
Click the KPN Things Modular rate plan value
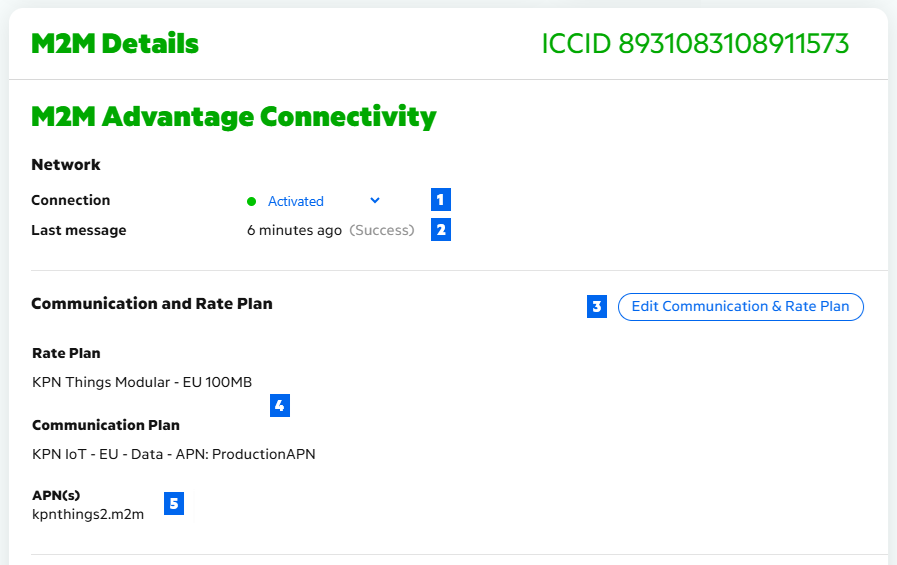point(142,381)
